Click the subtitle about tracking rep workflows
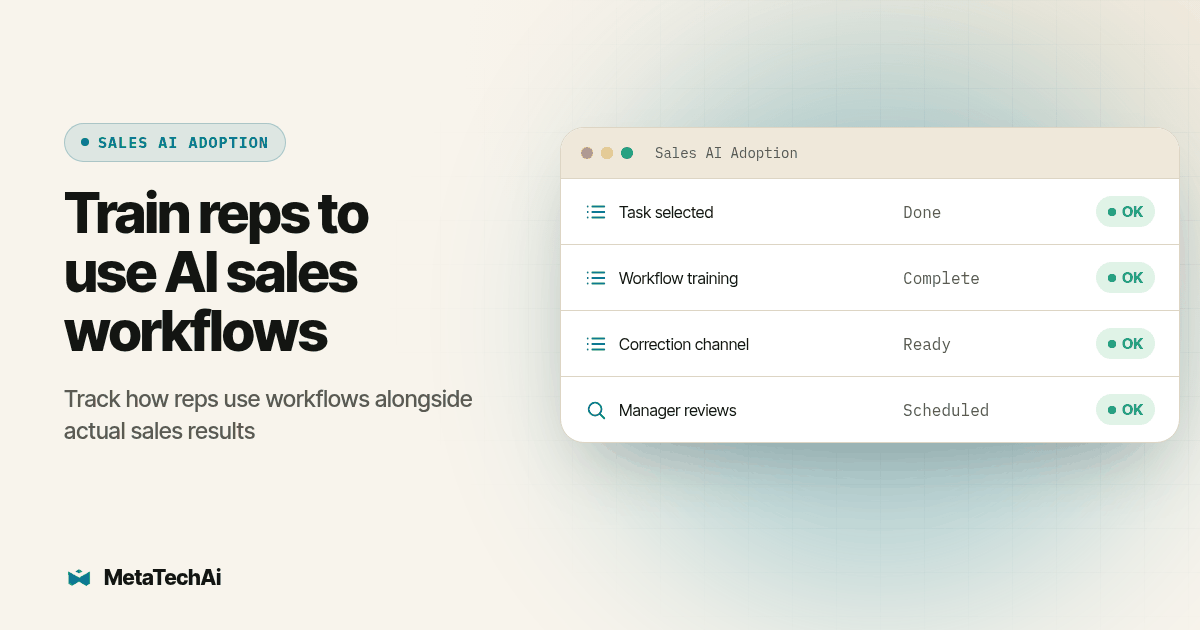Viewport: 1200px width, 630px height. [x=268, y=414]
